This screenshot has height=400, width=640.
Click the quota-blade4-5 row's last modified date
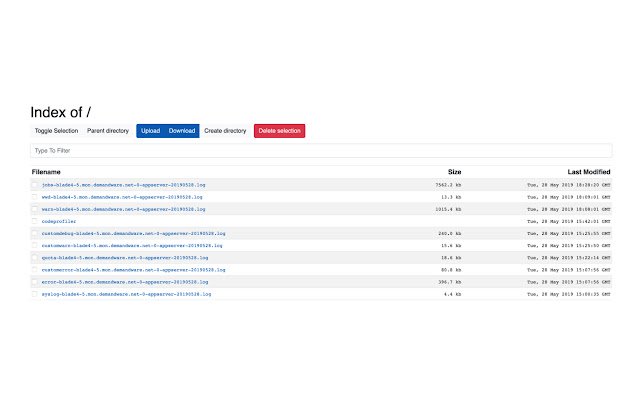[569, 258]
